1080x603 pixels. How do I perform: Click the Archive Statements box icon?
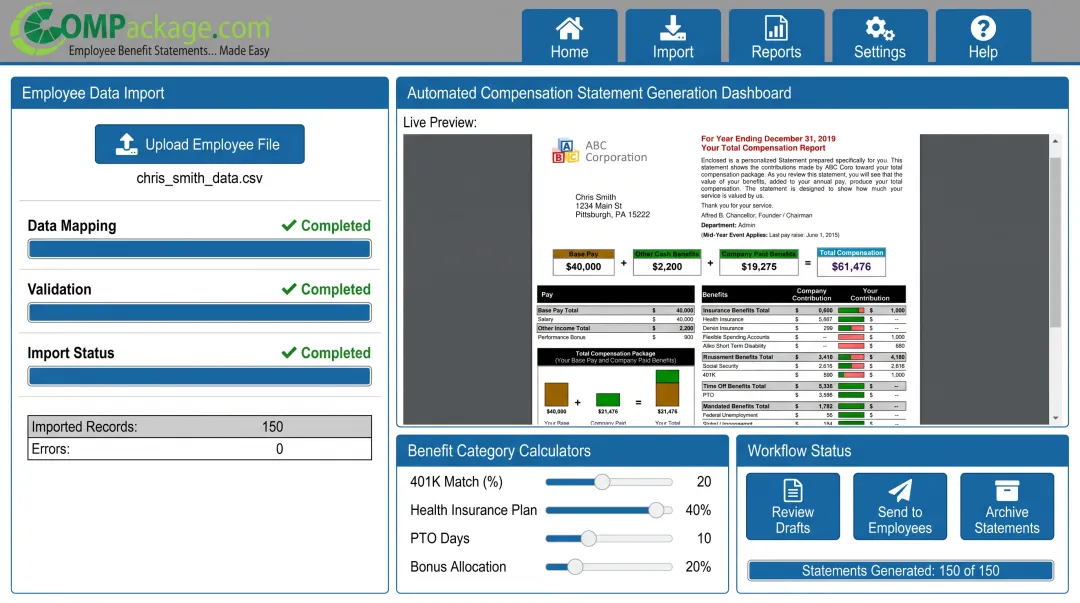point(1006,490)
